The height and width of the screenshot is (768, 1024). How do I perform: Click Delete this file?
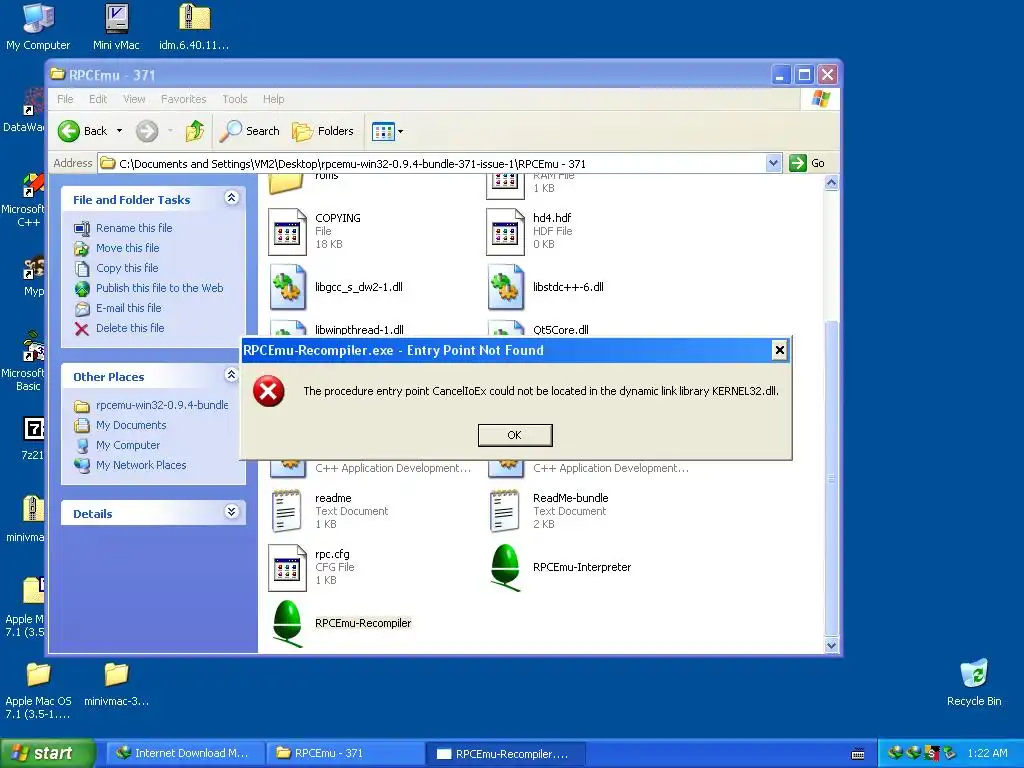(130, 328)
